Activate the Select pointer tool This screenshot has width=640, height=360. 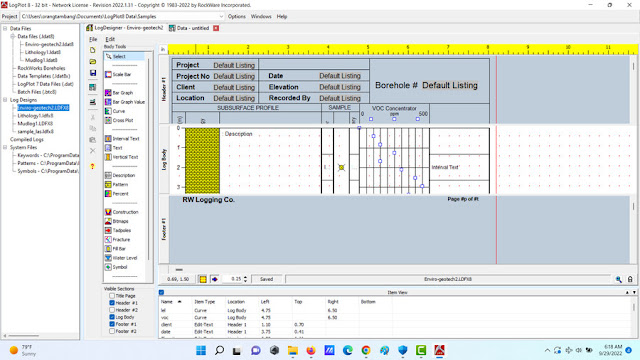coord(124,56)
